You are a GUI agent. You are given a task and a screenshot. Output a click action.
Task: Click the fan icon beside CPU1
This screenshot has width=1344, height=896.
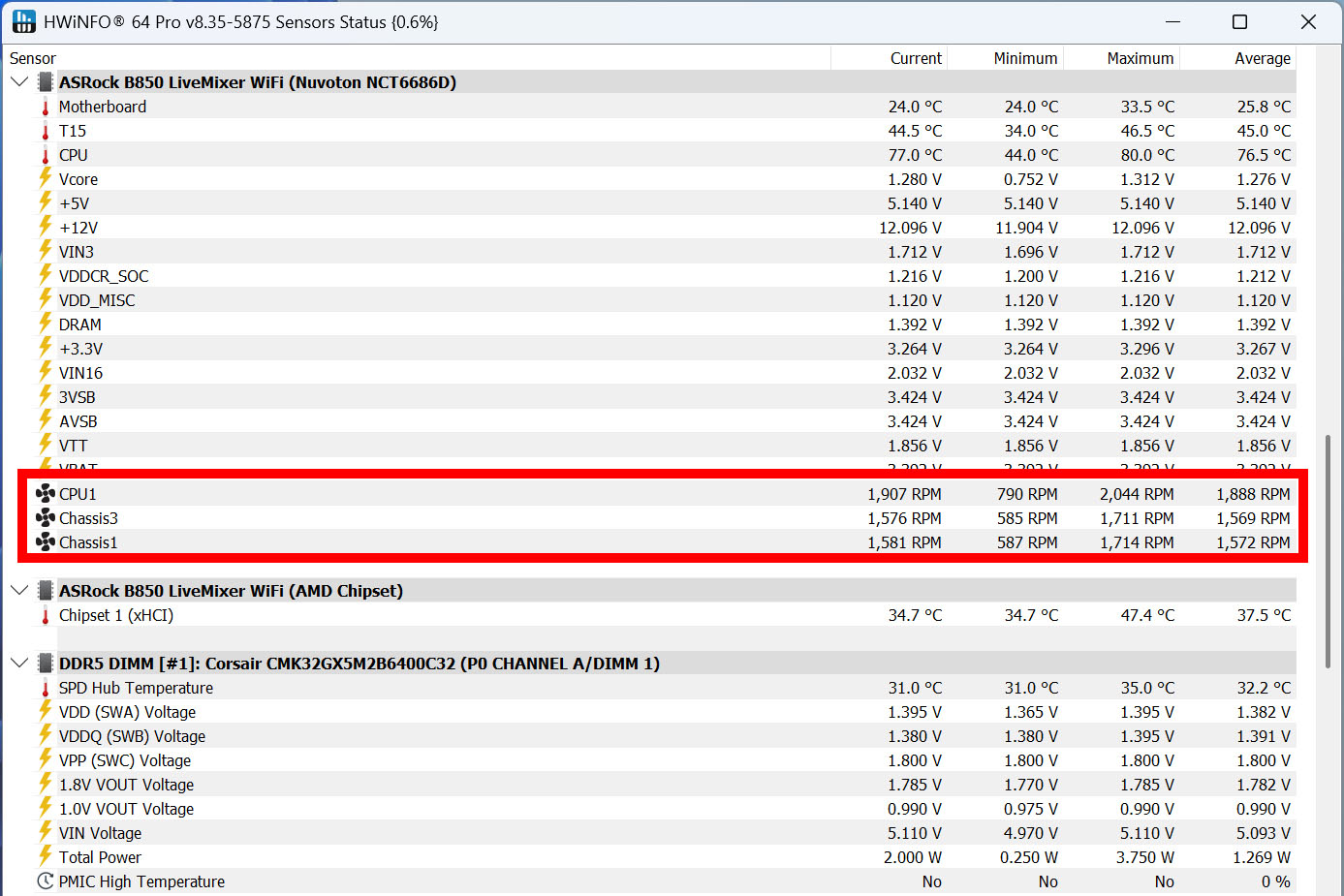[45, 493]
